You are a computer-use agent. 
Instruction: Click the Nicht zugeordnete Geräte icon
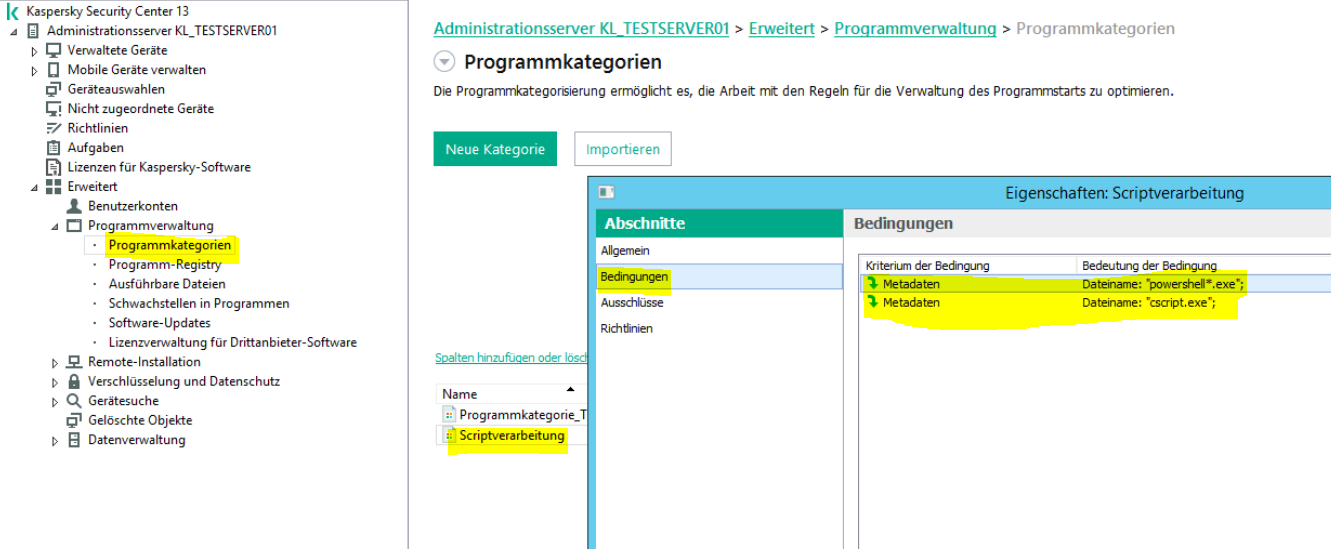(54, 109)
